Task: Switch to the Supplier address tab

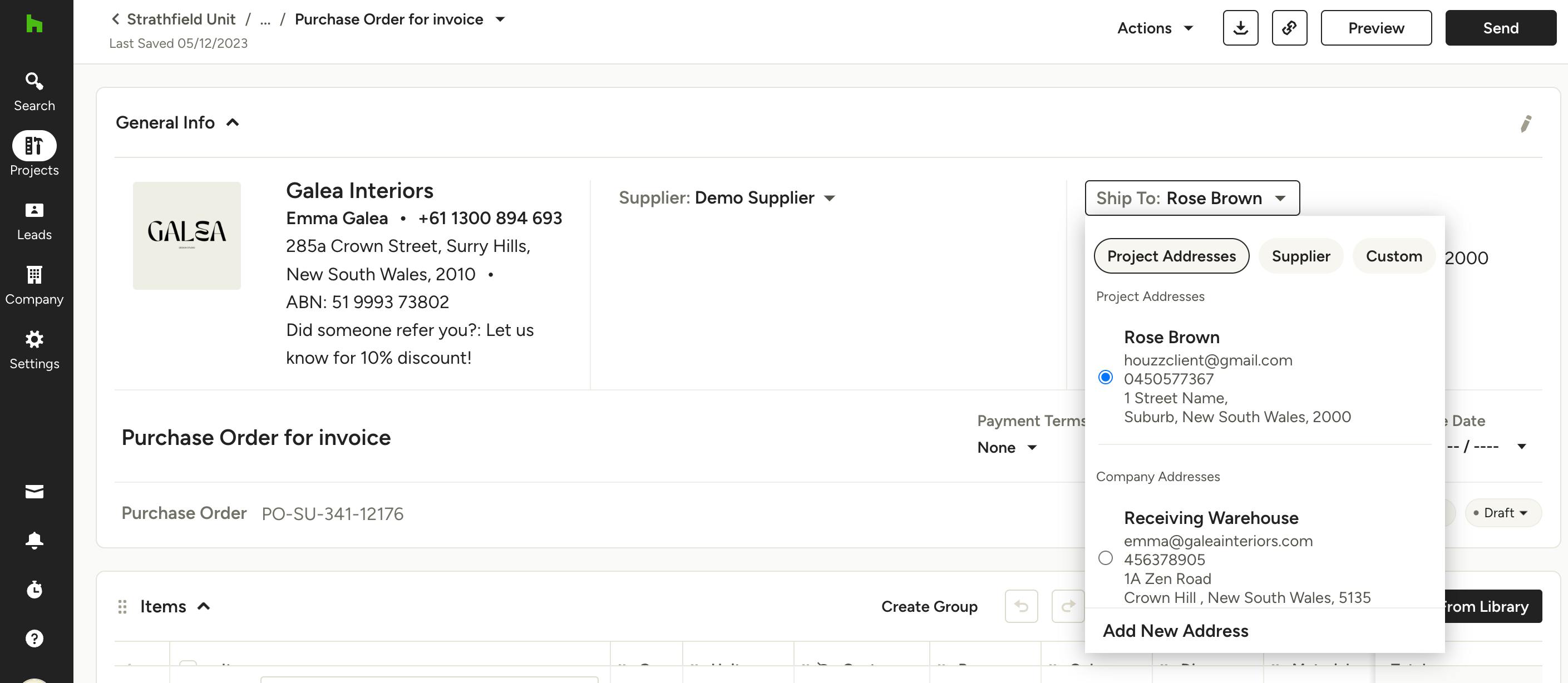Action: click(x=1301, y=256)
